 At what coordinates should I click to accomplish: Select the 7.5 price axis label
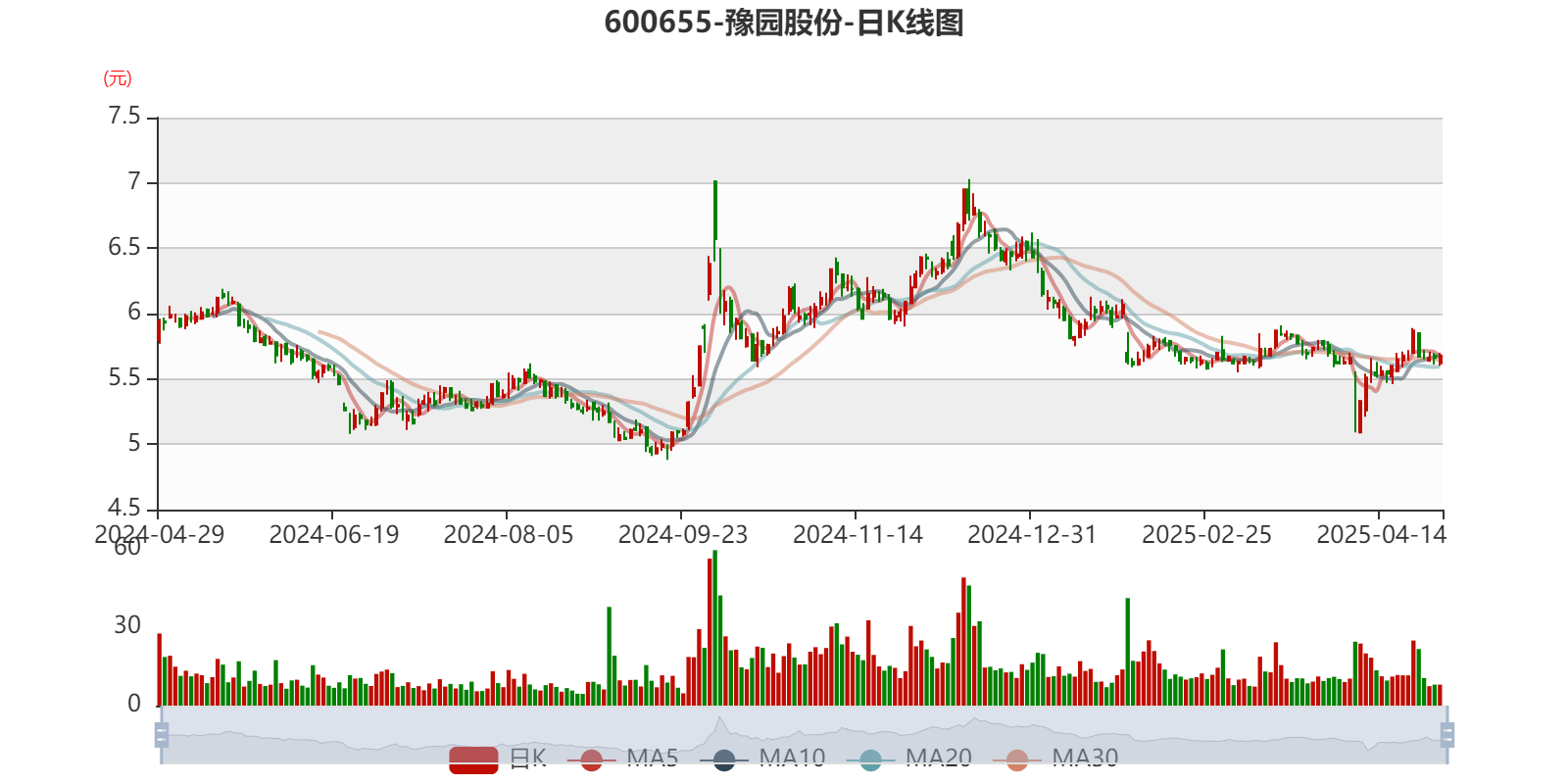124,117
